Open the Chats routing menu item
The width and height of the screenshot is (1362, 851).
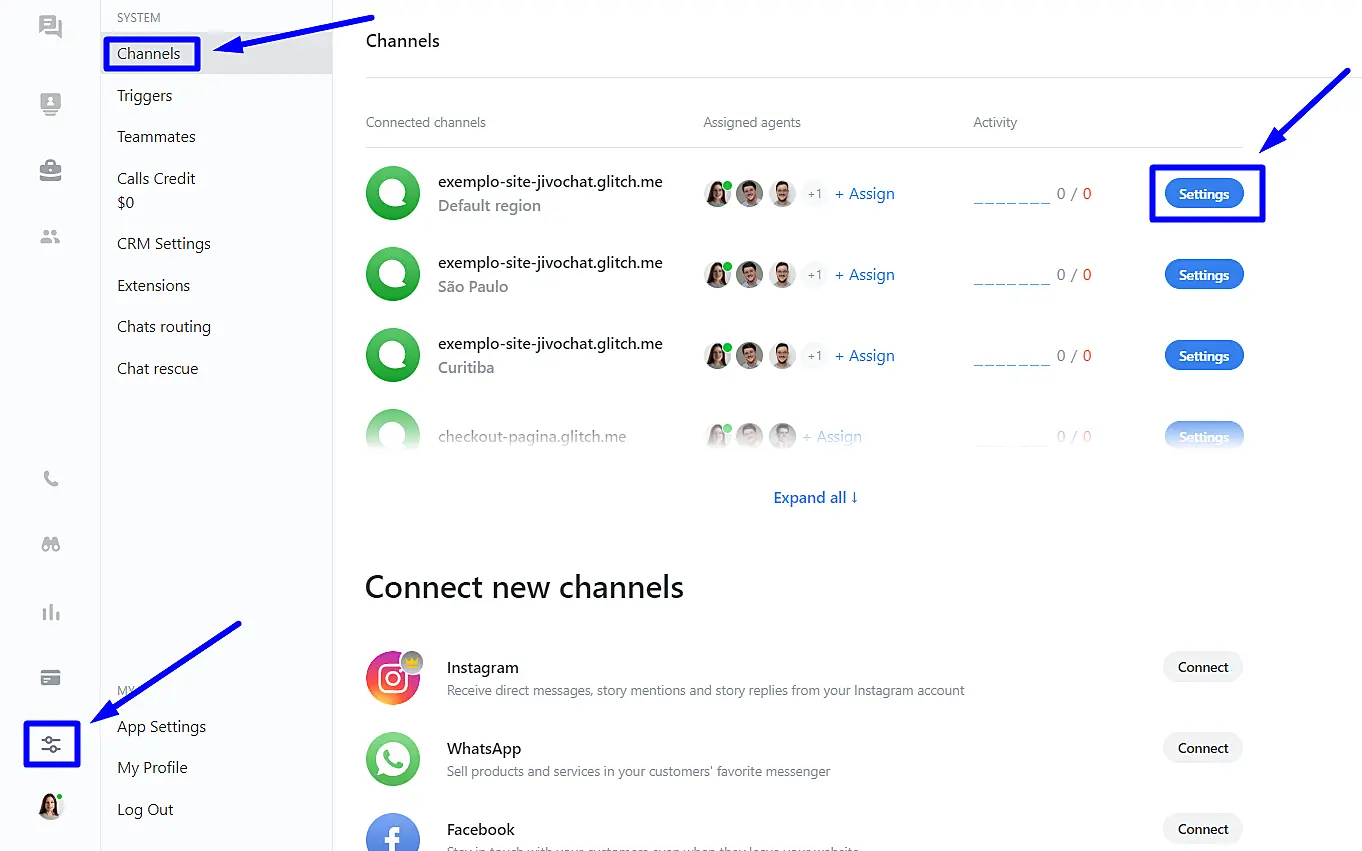164,327
